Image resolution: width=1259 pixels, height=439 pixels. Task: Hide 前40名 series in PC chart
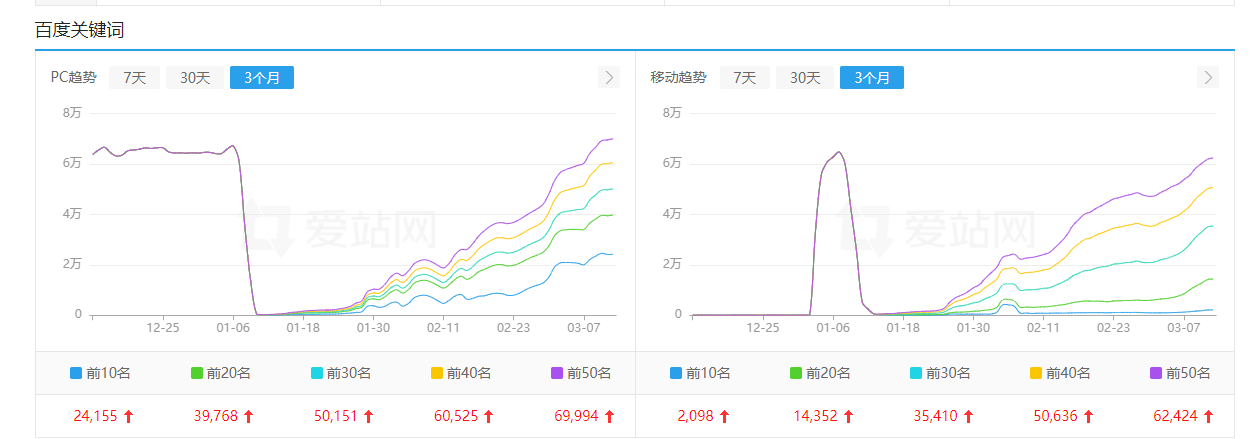[460, 373]
